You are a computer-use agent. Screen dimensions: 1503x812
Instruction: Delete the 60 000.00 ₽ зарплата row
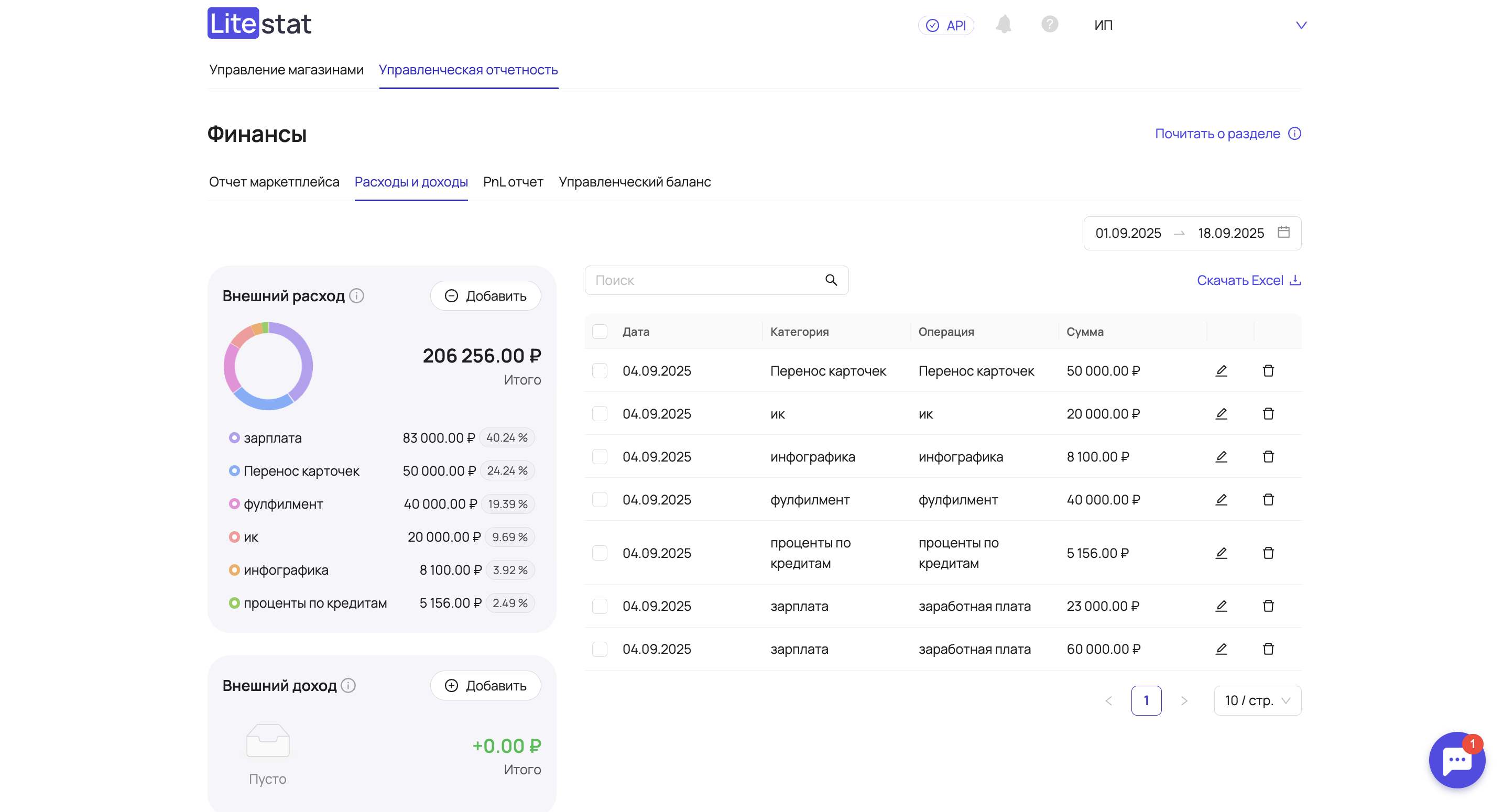click(x=1268, y=649)
